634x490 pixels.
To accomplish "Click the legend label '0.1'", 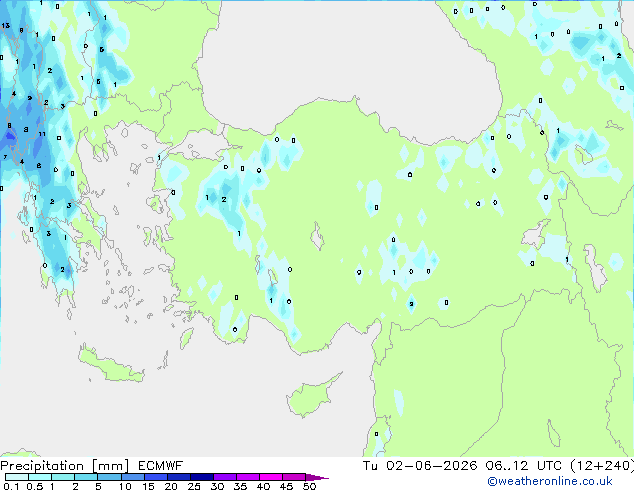I will (x=11, y=486).
